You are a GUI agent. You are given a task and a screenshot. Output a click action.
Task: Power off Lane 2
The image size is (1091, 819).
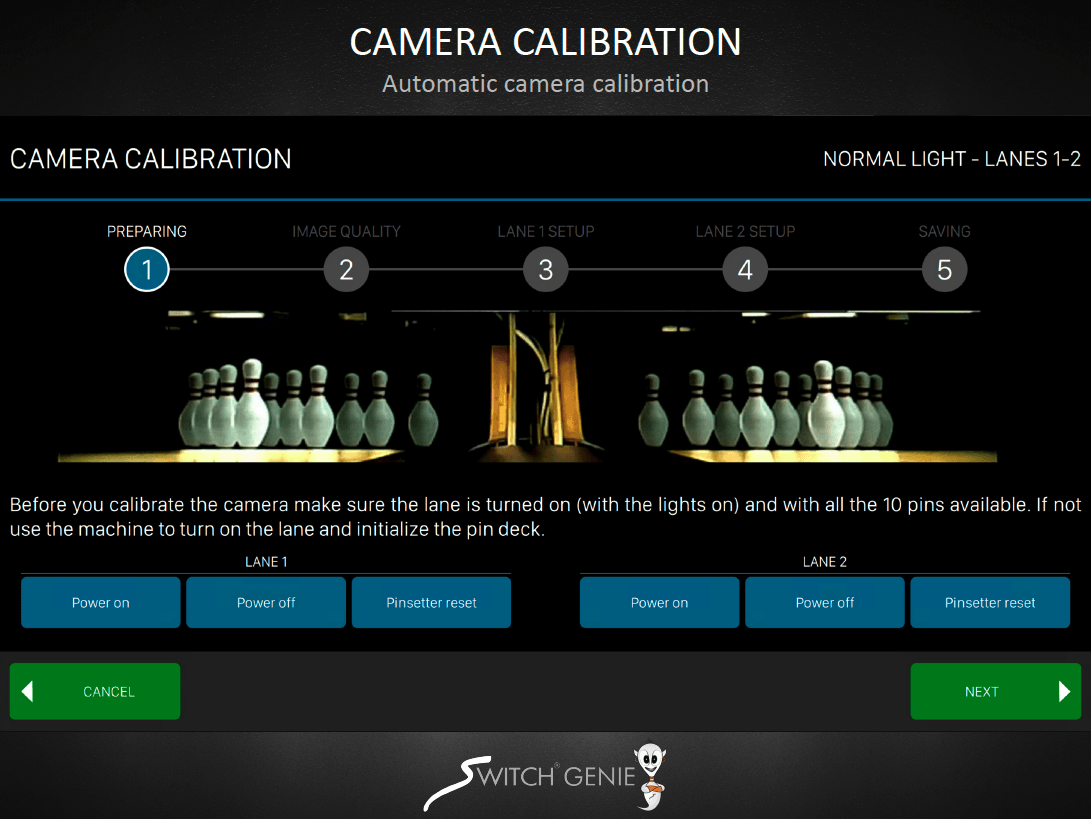pos(825,603)
